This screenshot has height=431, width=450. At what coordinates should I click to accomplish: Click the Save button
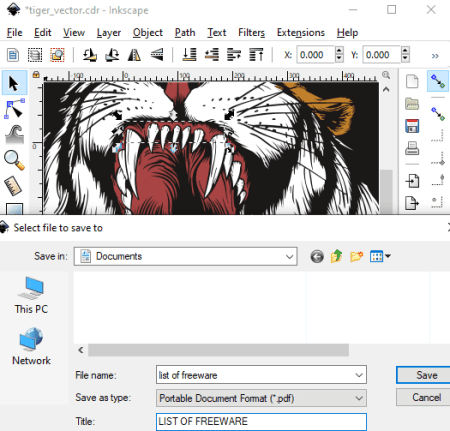(423, 375)
